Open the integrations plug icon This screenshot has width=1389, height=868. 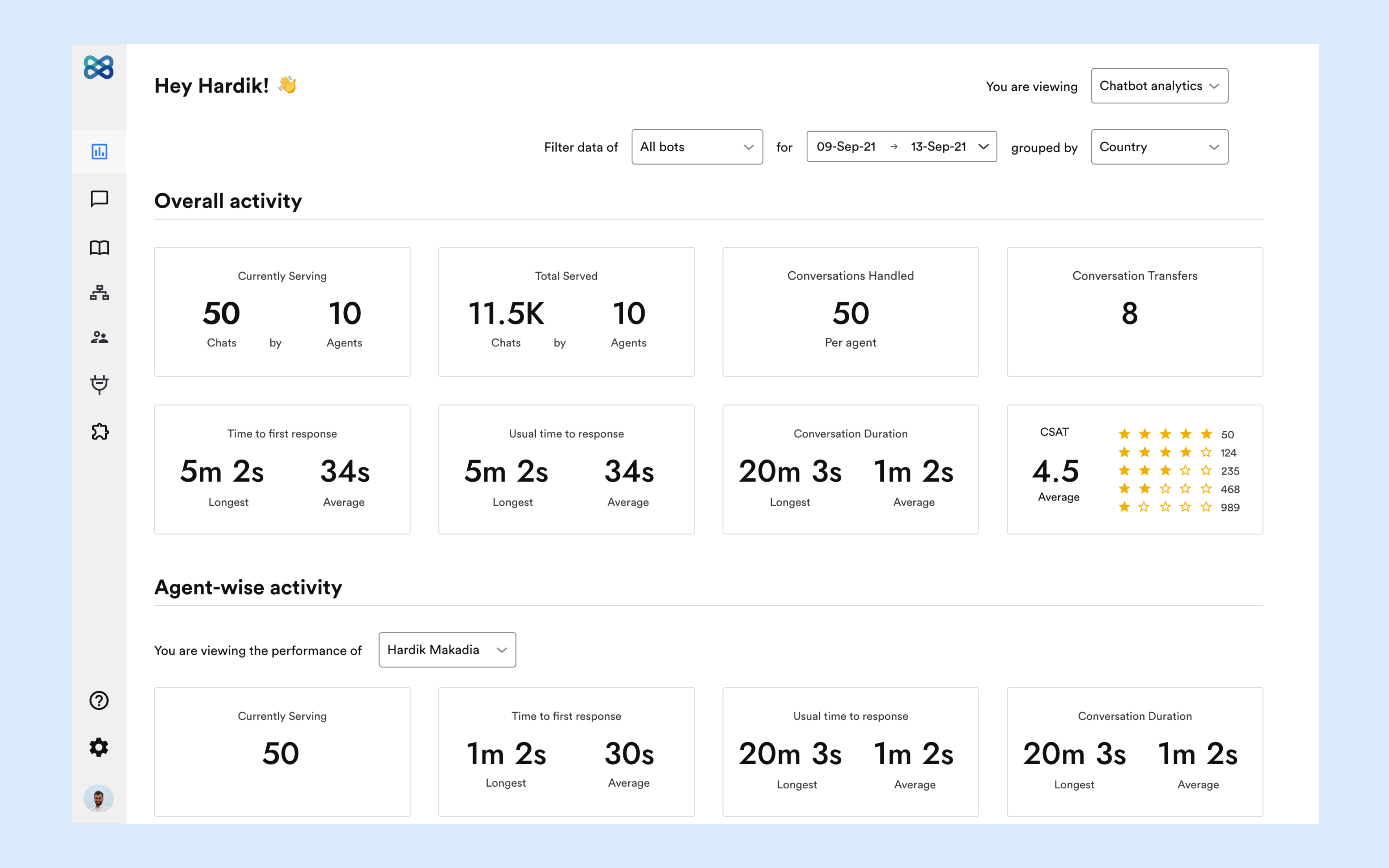99,384
